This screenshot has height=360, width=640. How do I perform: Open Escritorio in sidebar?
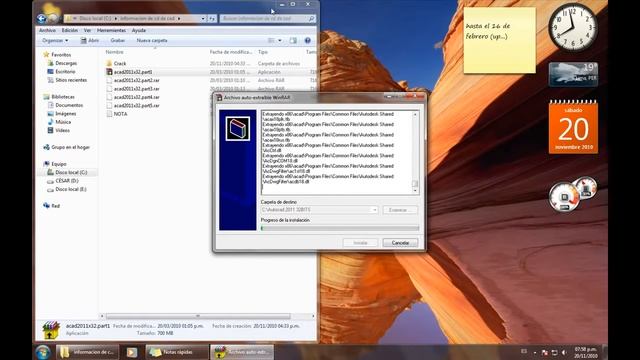tap(65, 71)
